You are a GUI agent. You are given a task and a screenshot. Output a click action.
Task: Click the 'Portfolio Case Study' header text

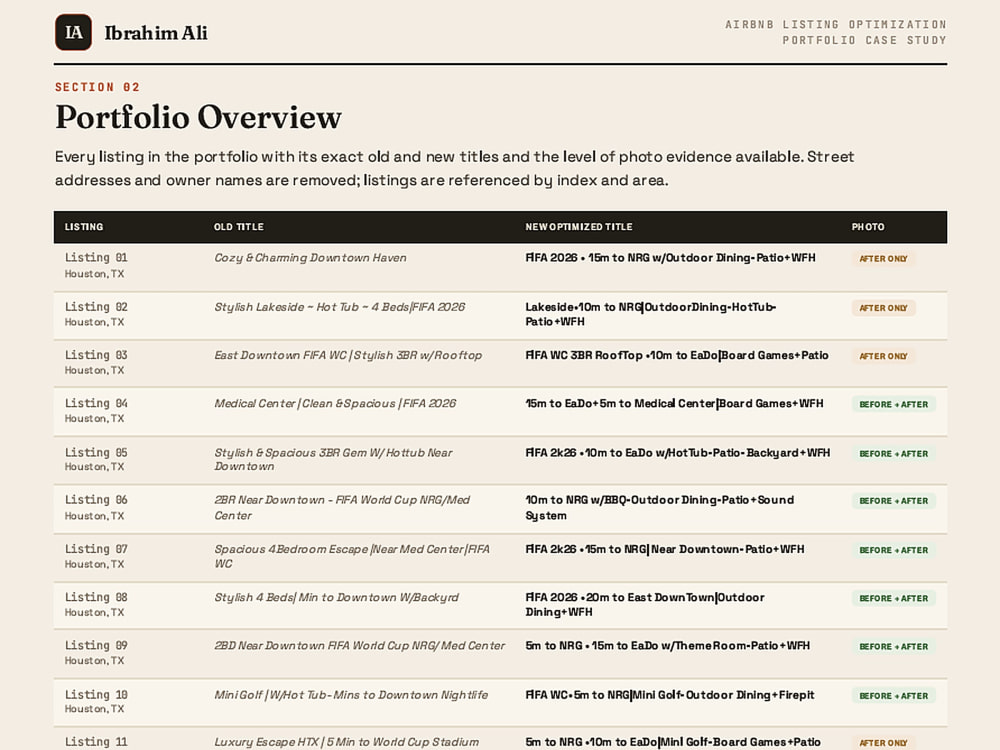864,40
